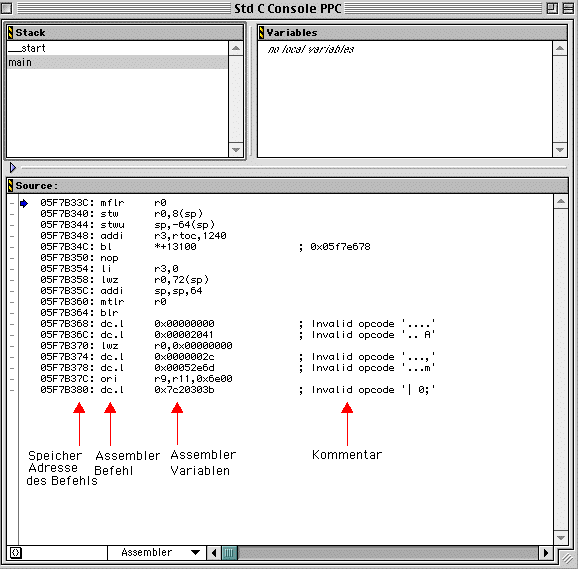Image resolution: width=578 pixels, height=569 pixels.
Task: Set breakpoint at 05F7B350 nop line
Action: coord(12,258)
